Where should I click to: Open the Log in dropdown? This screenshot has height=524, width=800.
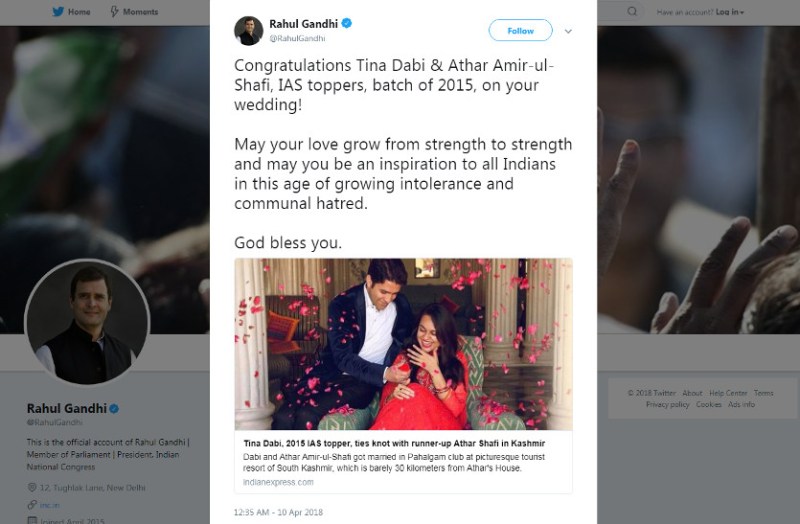click(728, 12)
